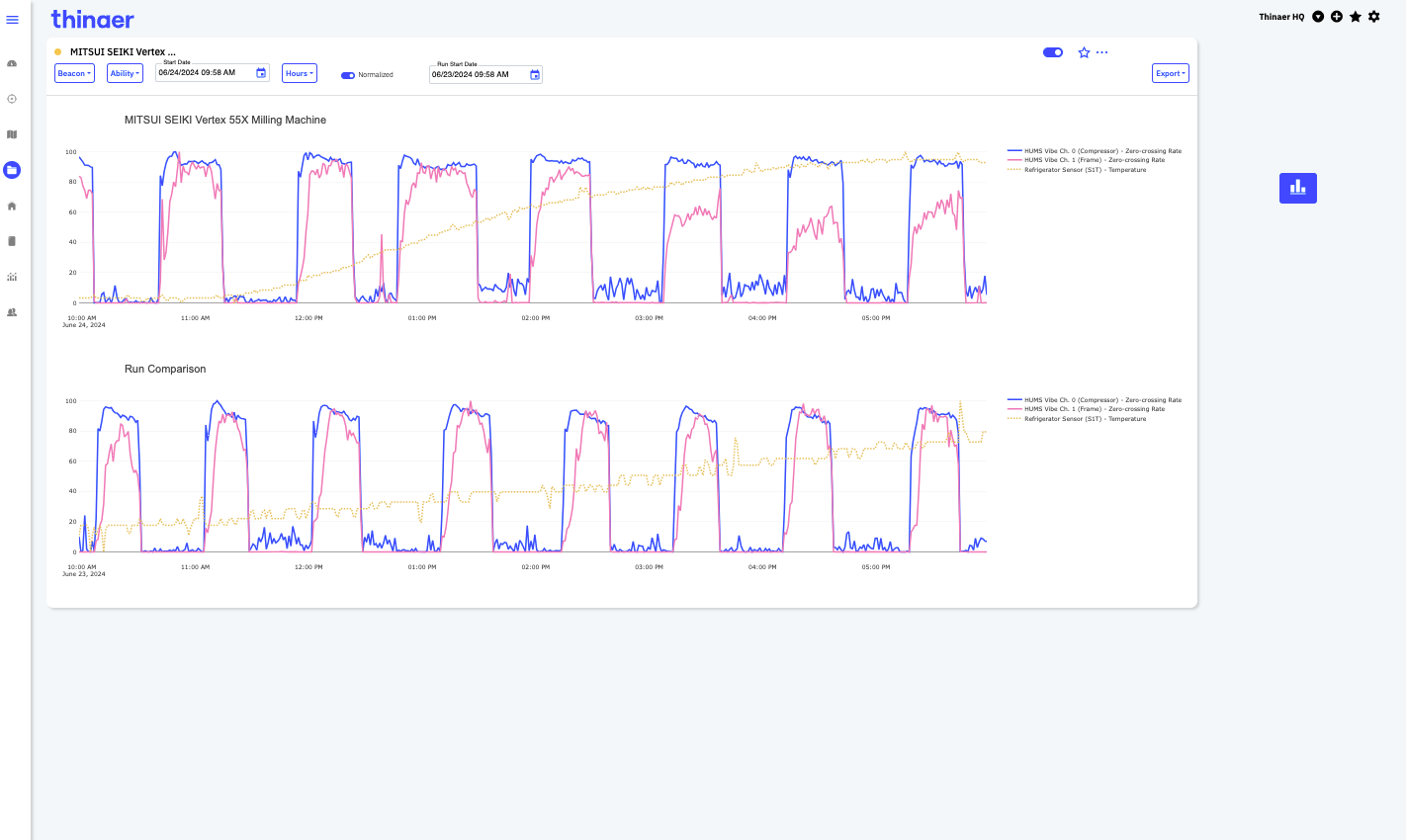Click the yellow status dot by title

pos(58,52)
